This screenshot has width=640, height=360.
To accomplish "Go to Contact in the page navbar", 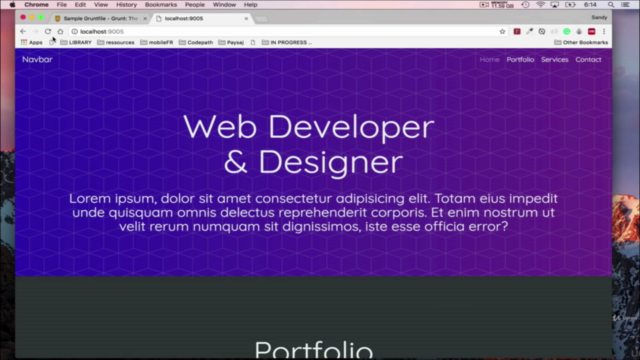I will tap(588, 60).
